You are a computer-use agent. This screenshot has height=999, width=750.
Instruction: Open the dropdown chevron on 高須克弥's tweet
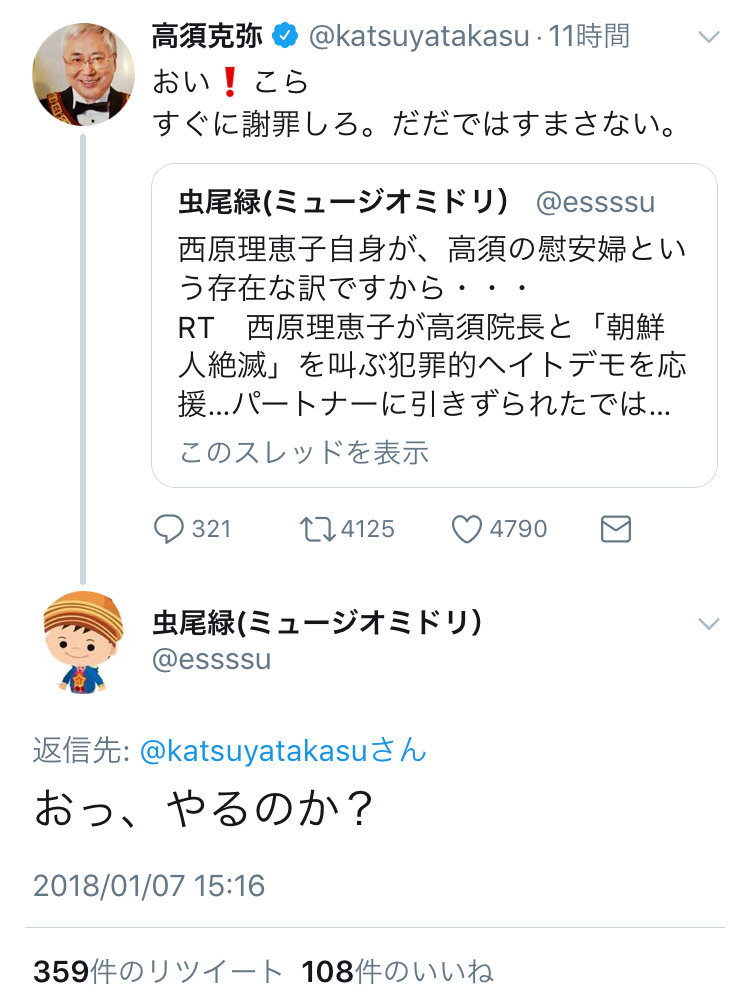[x=709, y=37]
